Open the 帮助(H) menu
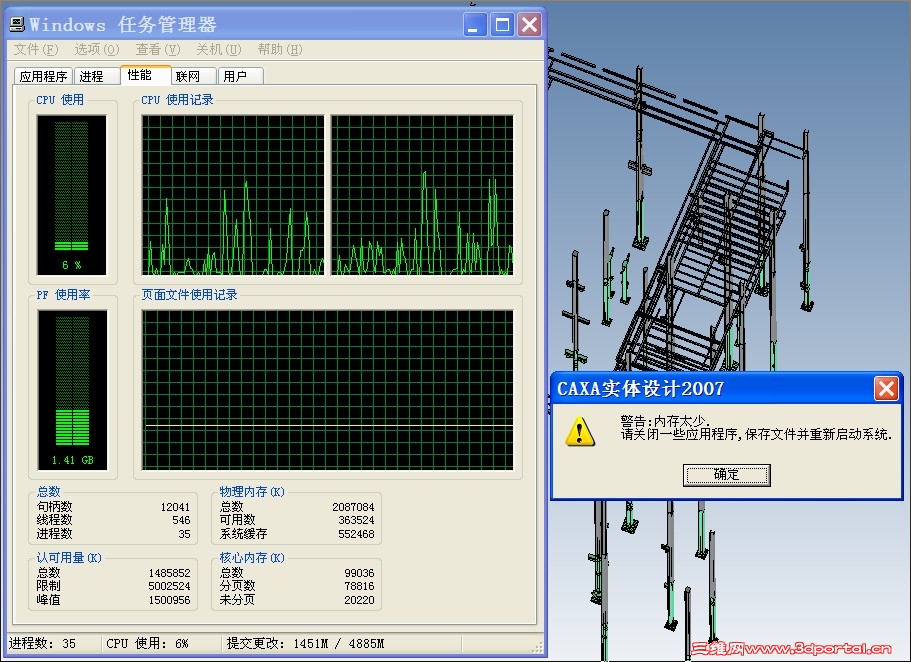Viewport: 911px width, 662px height. (x=279, y=49)
